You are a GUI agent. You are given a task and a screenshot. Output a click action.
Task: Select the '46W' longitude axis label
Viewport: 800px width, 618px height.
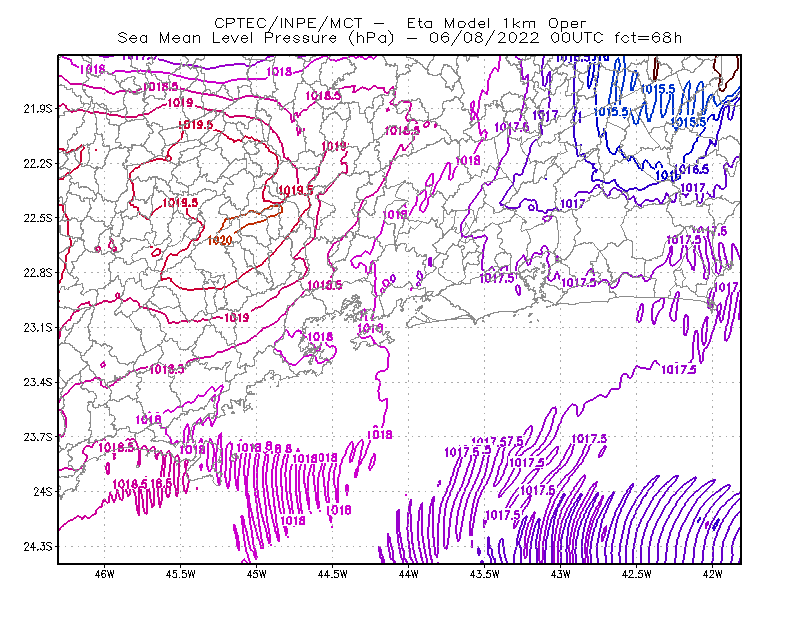105,574
